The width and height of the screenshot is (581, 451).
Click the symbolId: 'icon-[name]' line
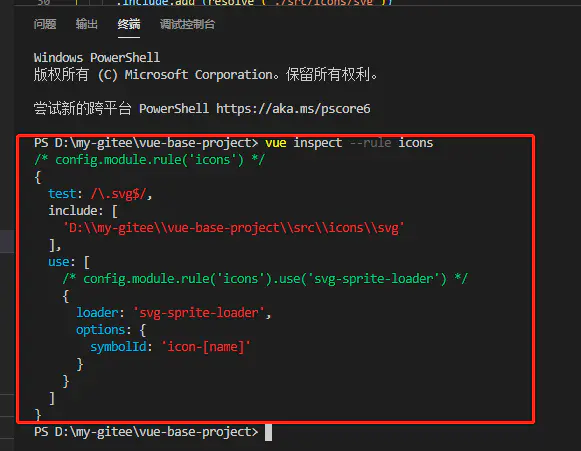pyautogui.click(x=170, y=347)
